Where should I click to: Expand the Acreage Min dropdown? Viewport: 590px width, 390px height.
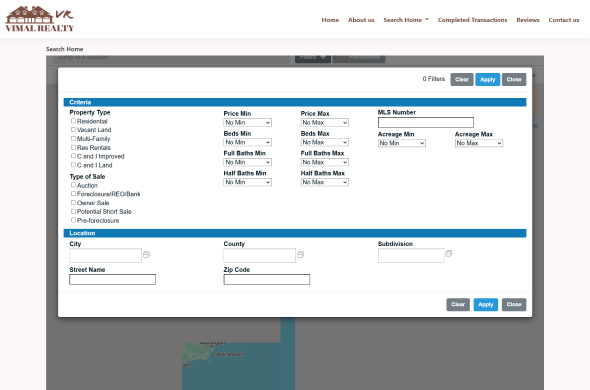(x=401, y=143)
